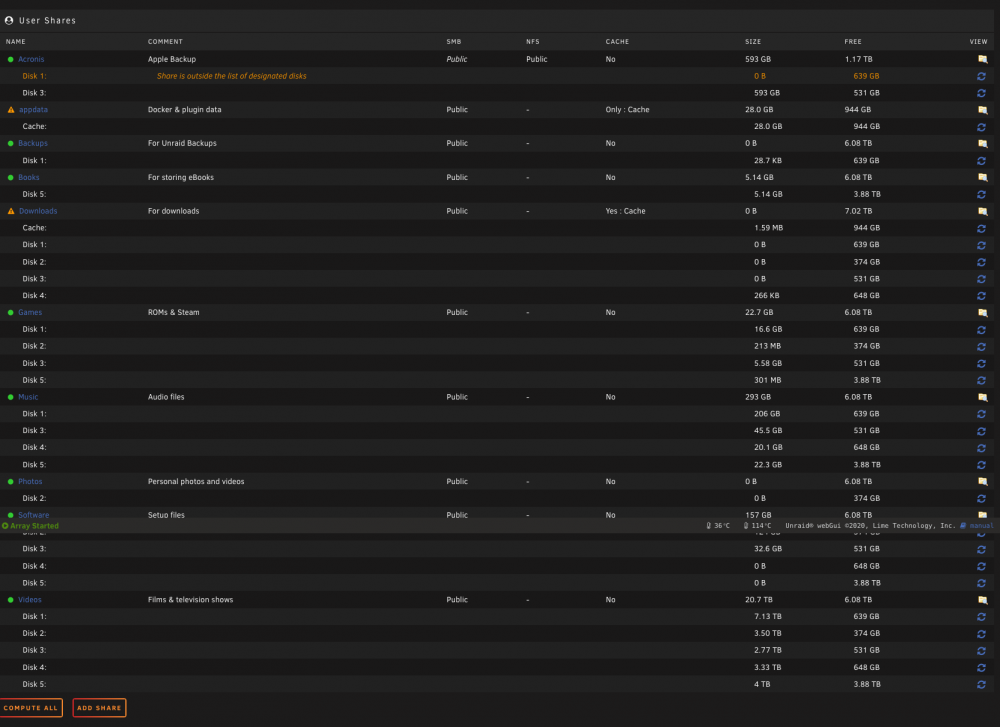
Task: Click 'Share is outside the list of designated disks'
Action: pyautogui.click(x=232, y=77)
